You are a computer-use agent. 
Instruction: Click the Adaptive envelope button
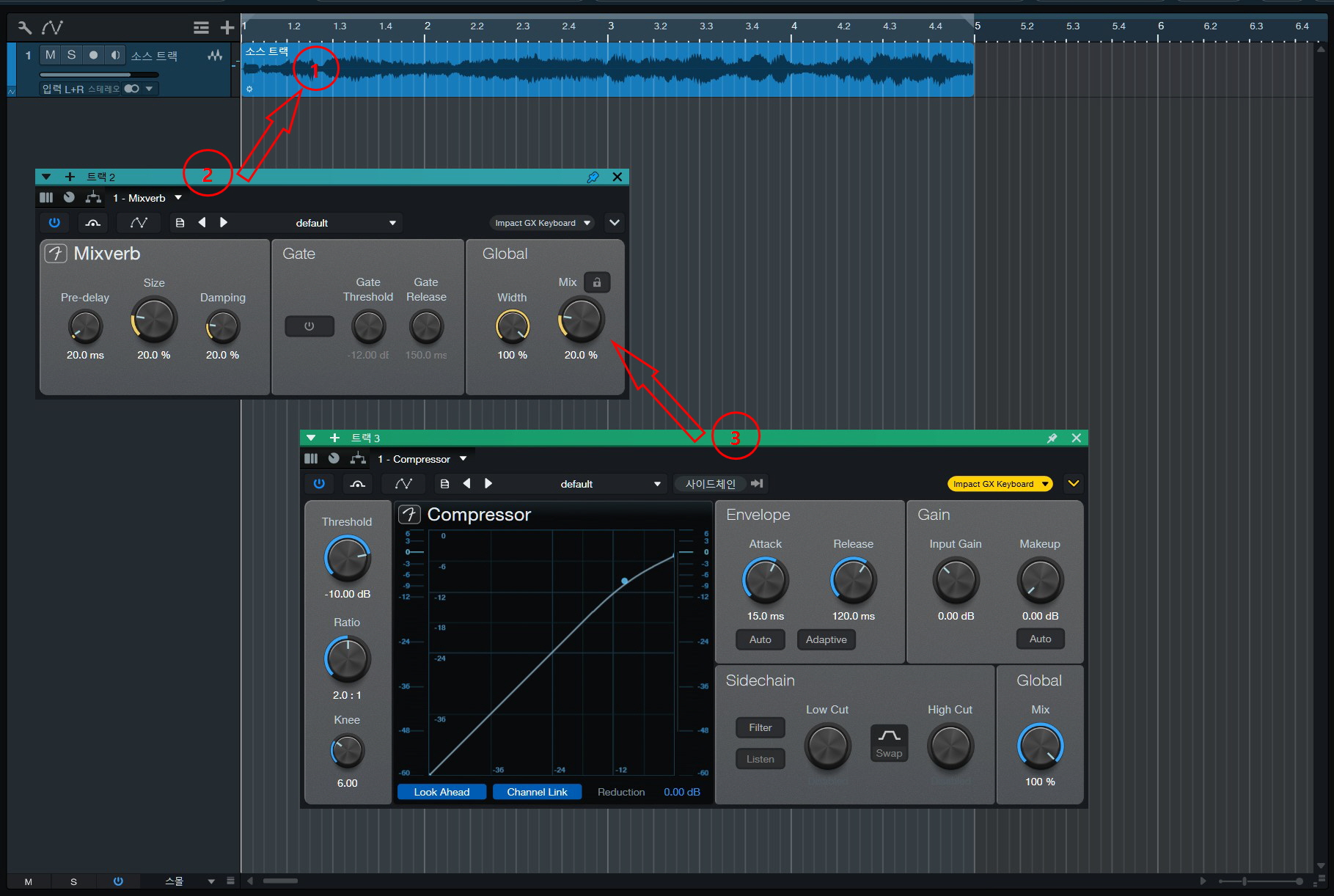[x=826, y=639]
